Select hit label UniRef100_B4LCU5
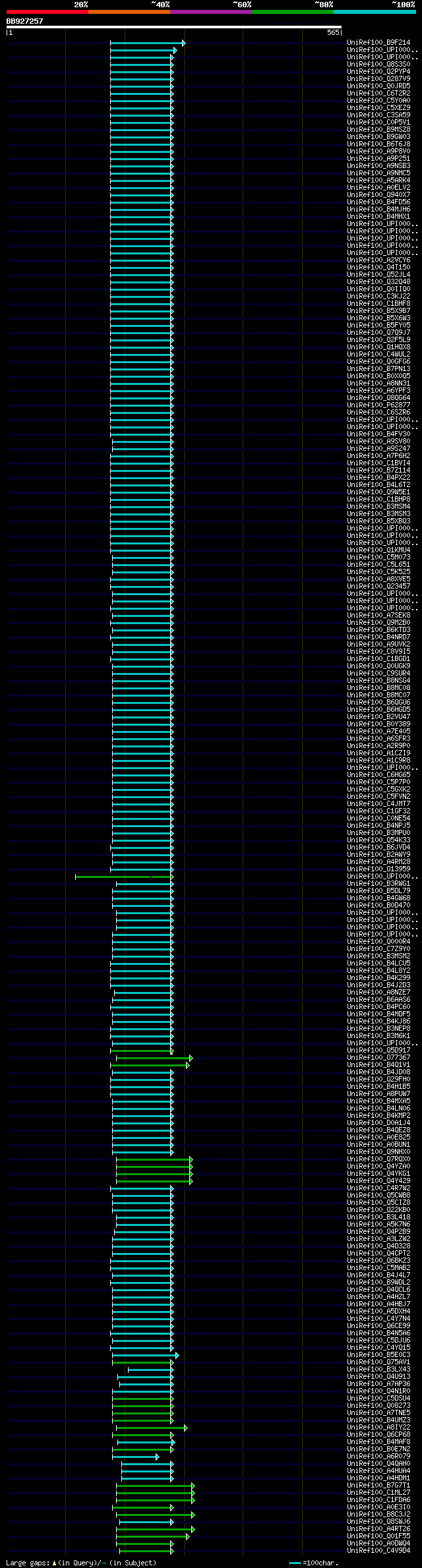 pos(378,964)
